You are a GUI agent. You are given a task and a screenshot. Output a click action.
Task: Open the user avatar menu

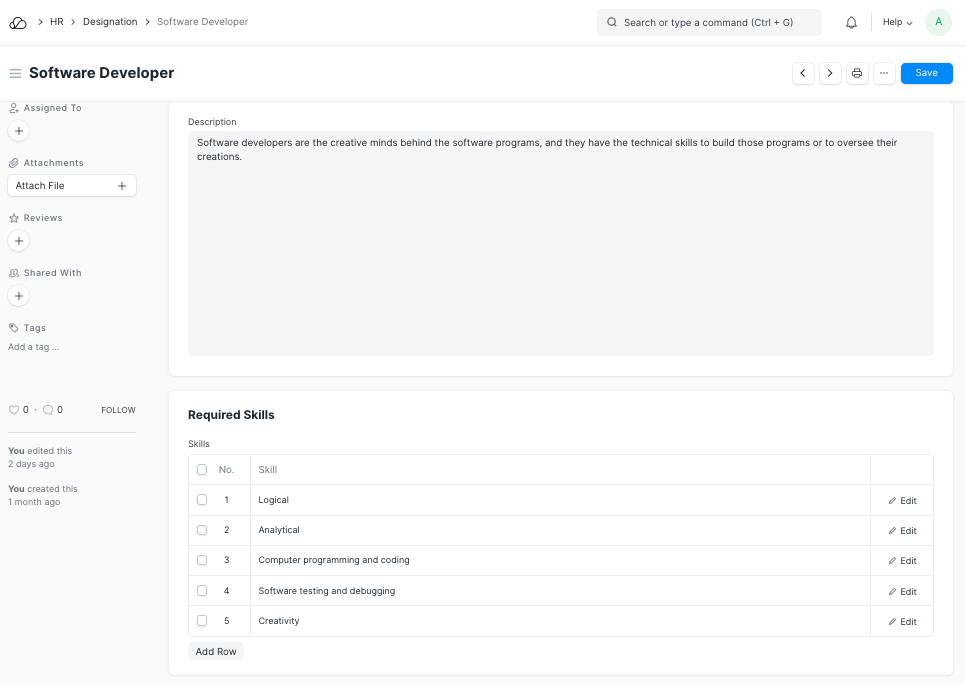(x=938, y=22)
